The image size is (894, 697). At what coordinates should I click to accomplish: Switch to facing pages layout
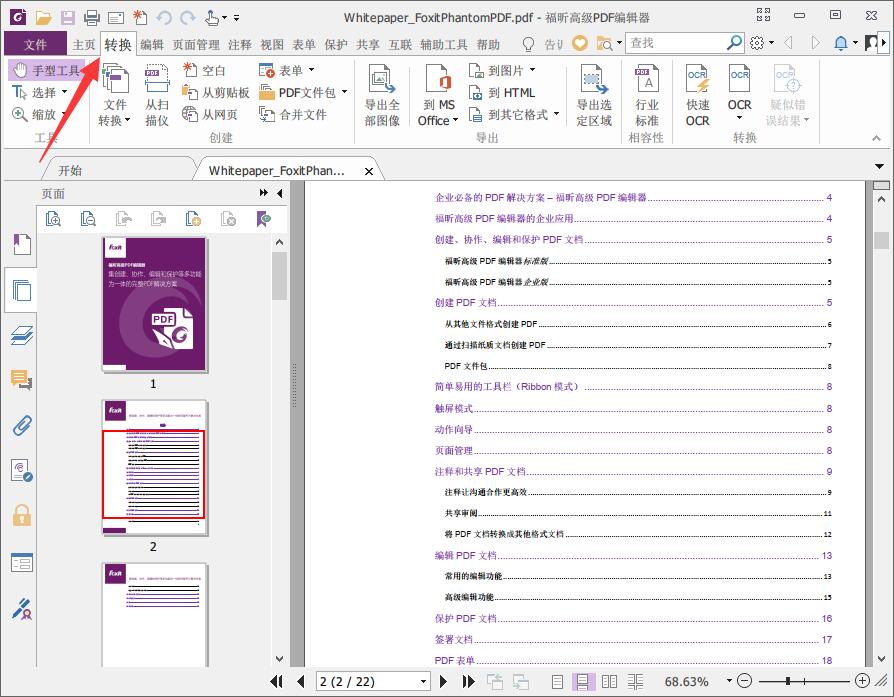click(608, 681)
